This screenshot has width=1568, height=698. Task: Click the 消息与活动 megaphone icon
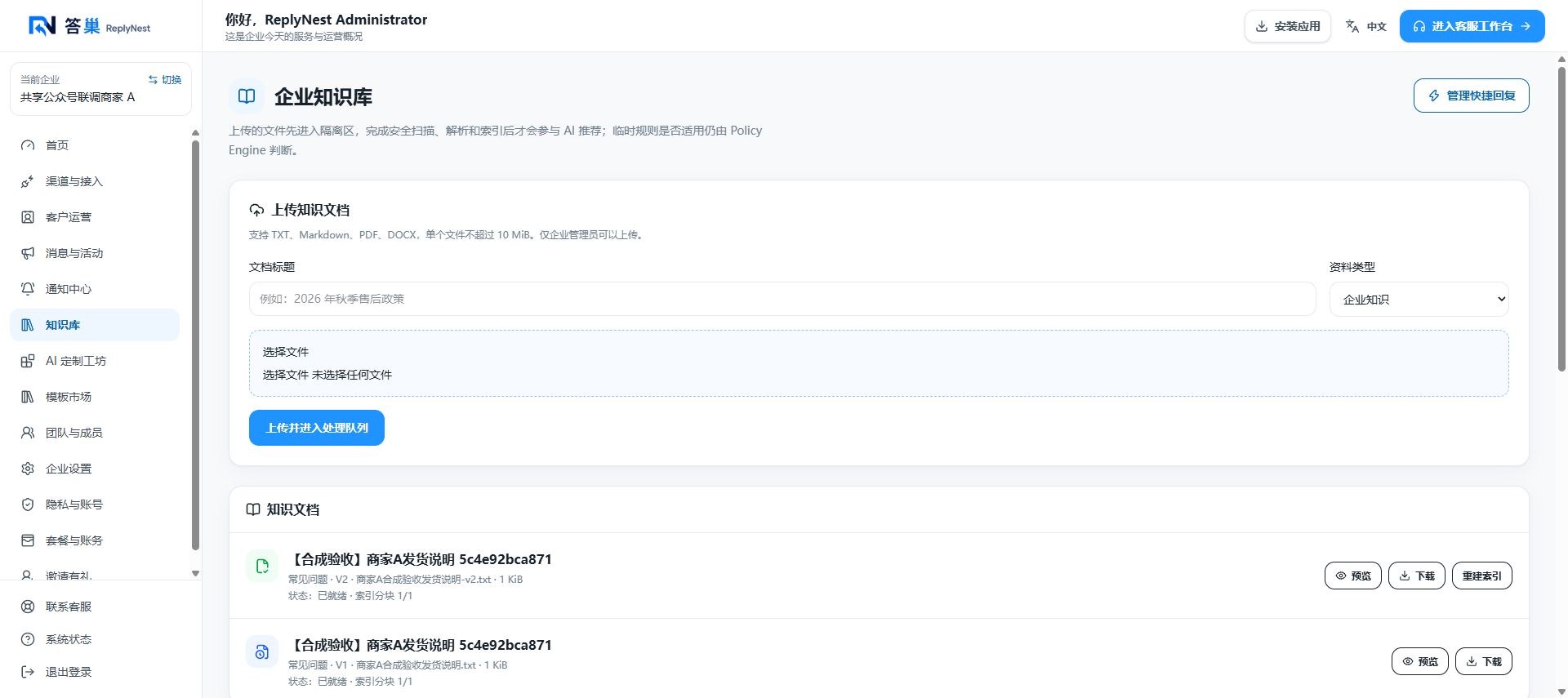coord(28,253)
